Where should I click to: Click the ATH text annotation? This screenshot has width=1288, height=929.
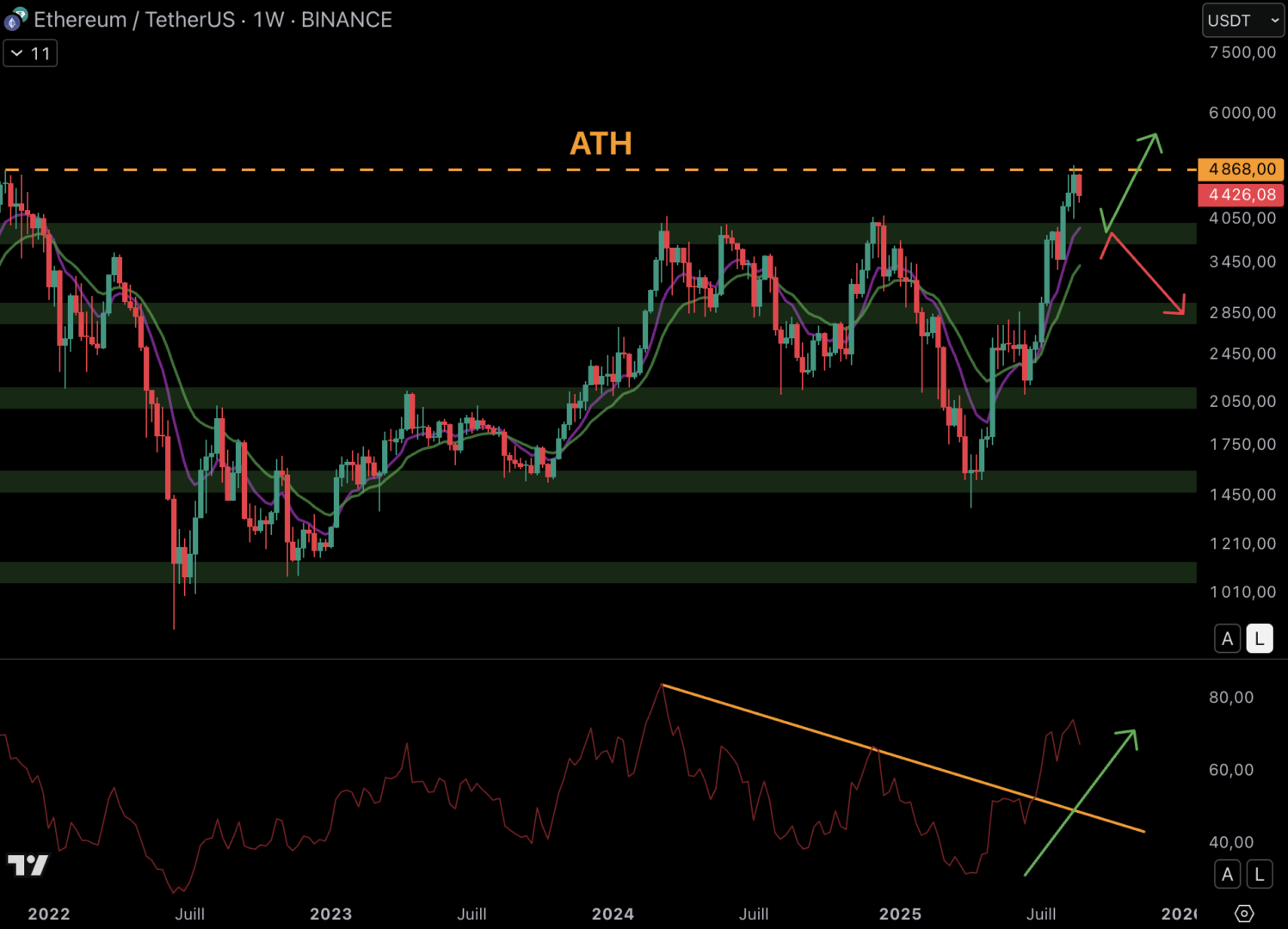coord(601,144)
